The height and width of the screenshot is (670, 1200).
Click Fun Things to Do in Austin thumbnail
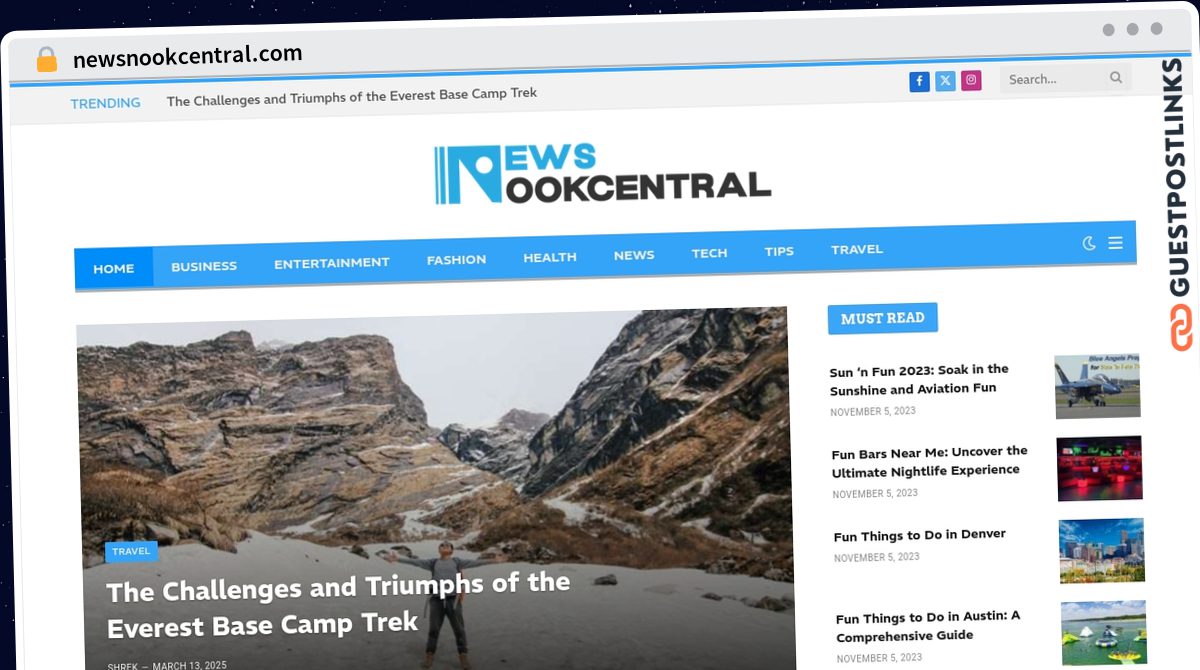click(1103, 632)
